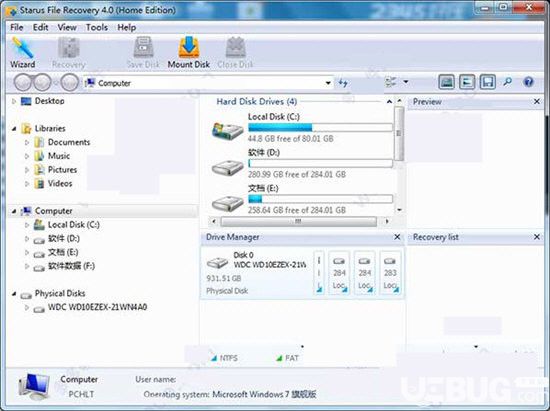Select Desktop in the folder tree
This screenshot has width=550, height=411.
49,101
